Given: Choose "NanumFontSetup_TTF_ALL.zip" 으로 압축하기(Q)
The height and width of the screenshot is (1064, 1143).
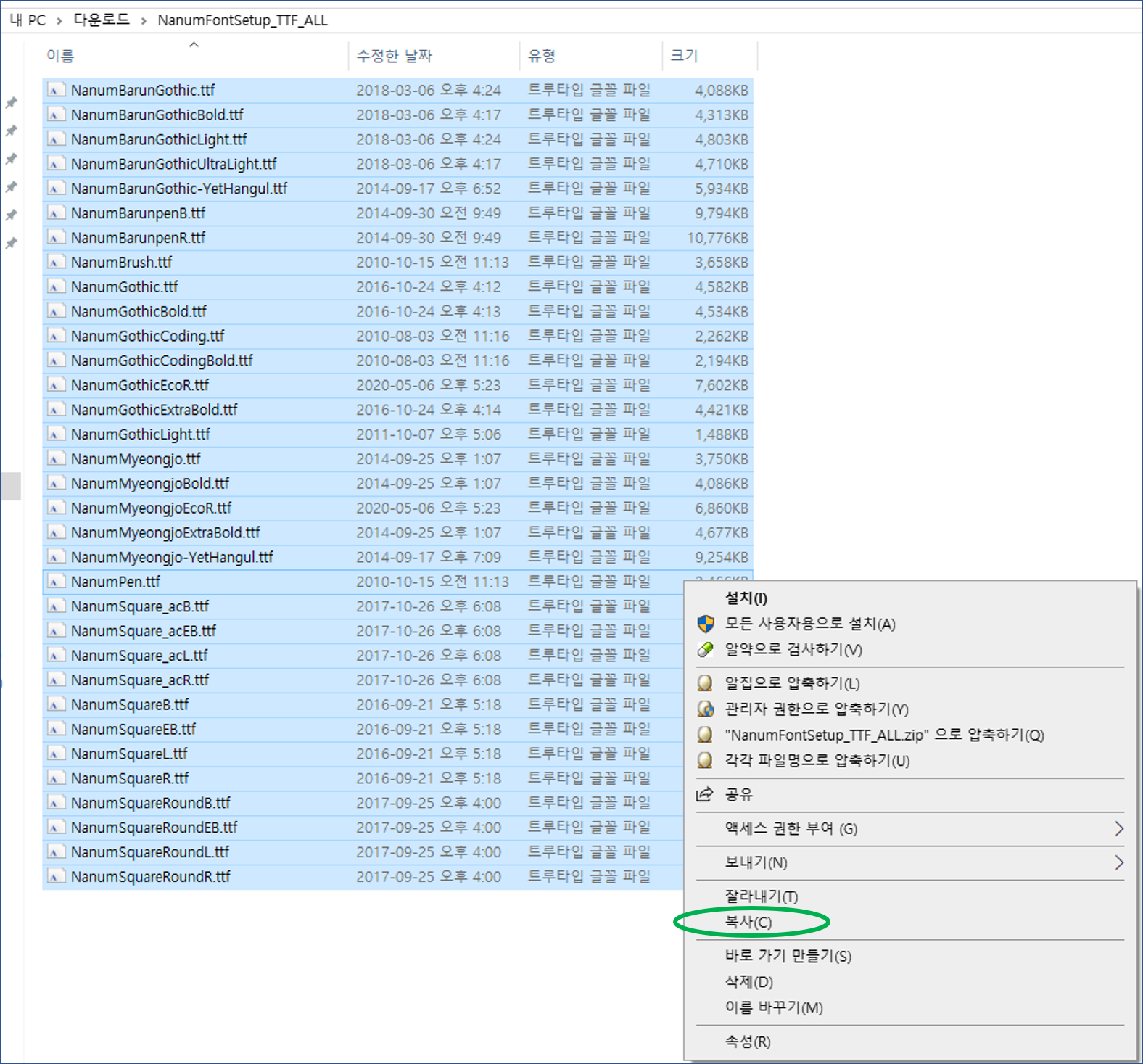Looking at the screenshot, I should 885,735.
